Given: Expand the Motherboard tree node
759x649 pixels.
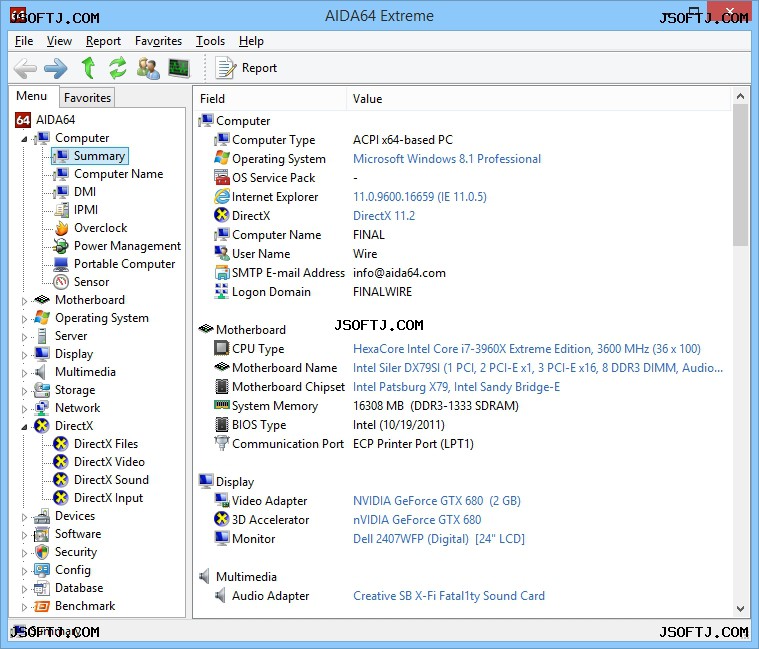Looking at the screenshot, I should (24, 301).
